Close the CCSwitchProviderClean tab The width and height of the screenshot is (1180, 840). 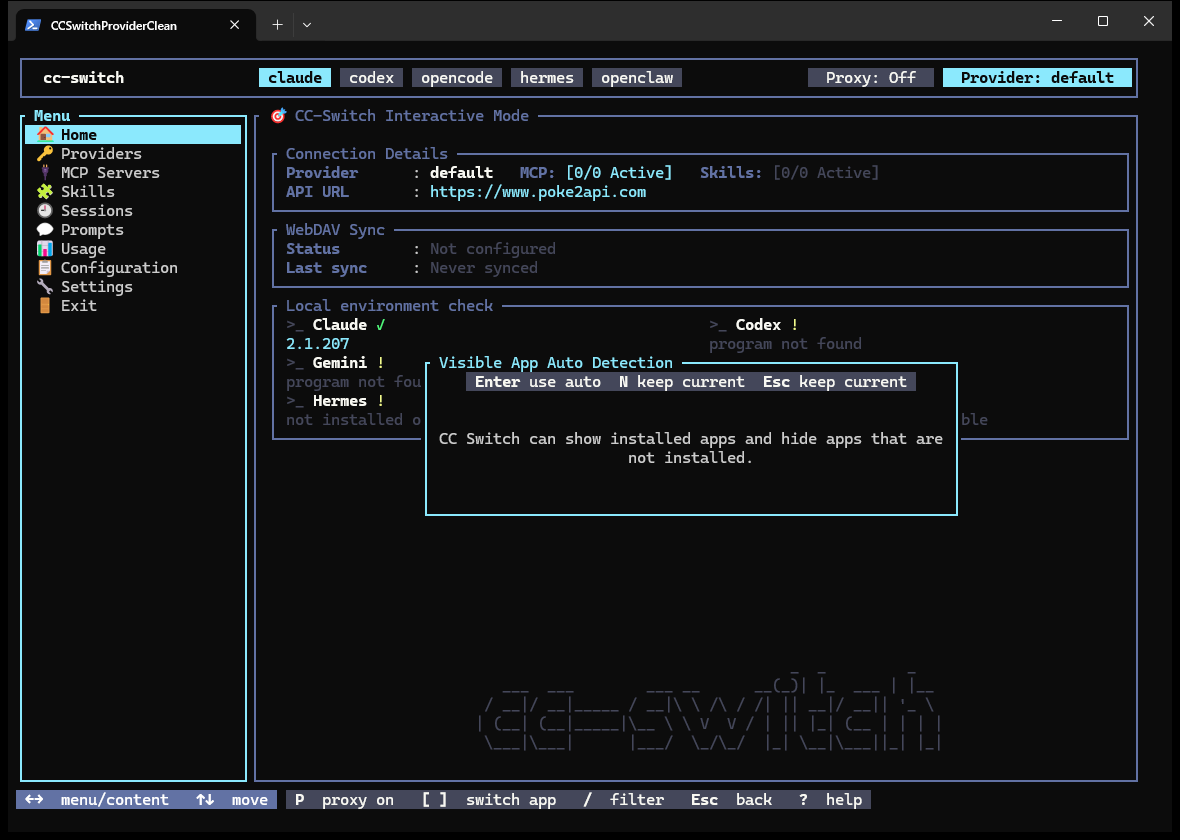[235, 25]
